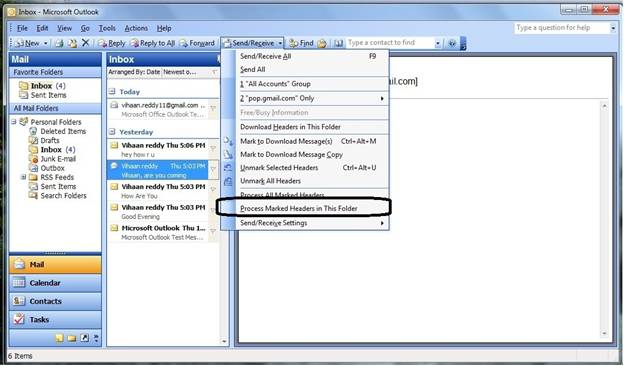Select 'Process Marked Headers in This Folder'

298,208
